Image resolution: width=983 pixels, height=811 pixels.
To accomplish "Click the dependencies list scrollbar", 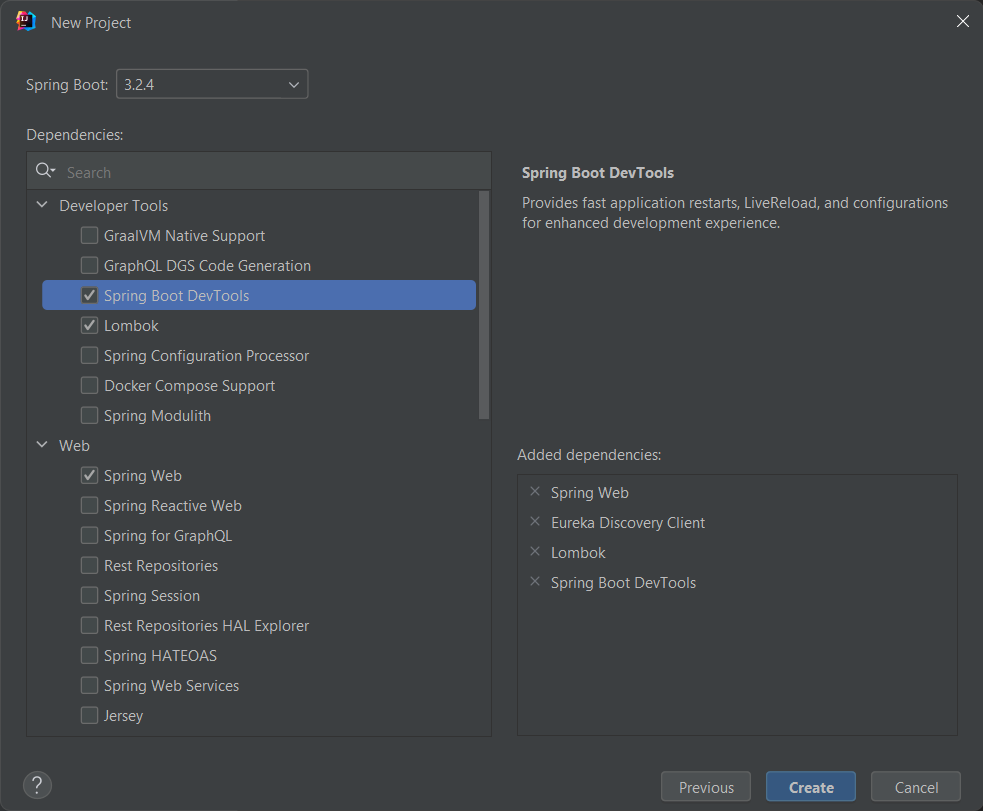I will [x=484, y=305].
